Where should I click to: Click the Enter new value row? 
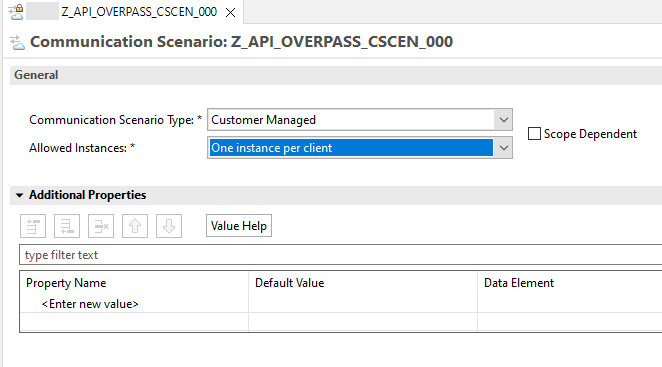click(90, 304)
